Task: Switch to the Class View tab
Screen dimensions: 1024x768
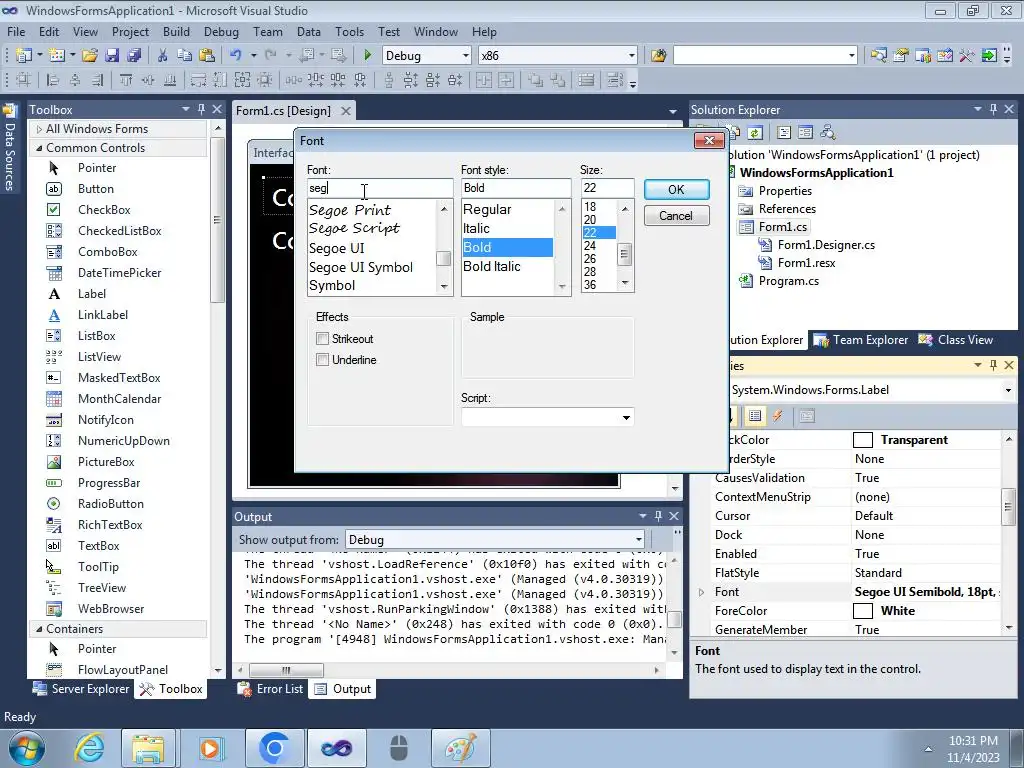Action: [955, 340]
